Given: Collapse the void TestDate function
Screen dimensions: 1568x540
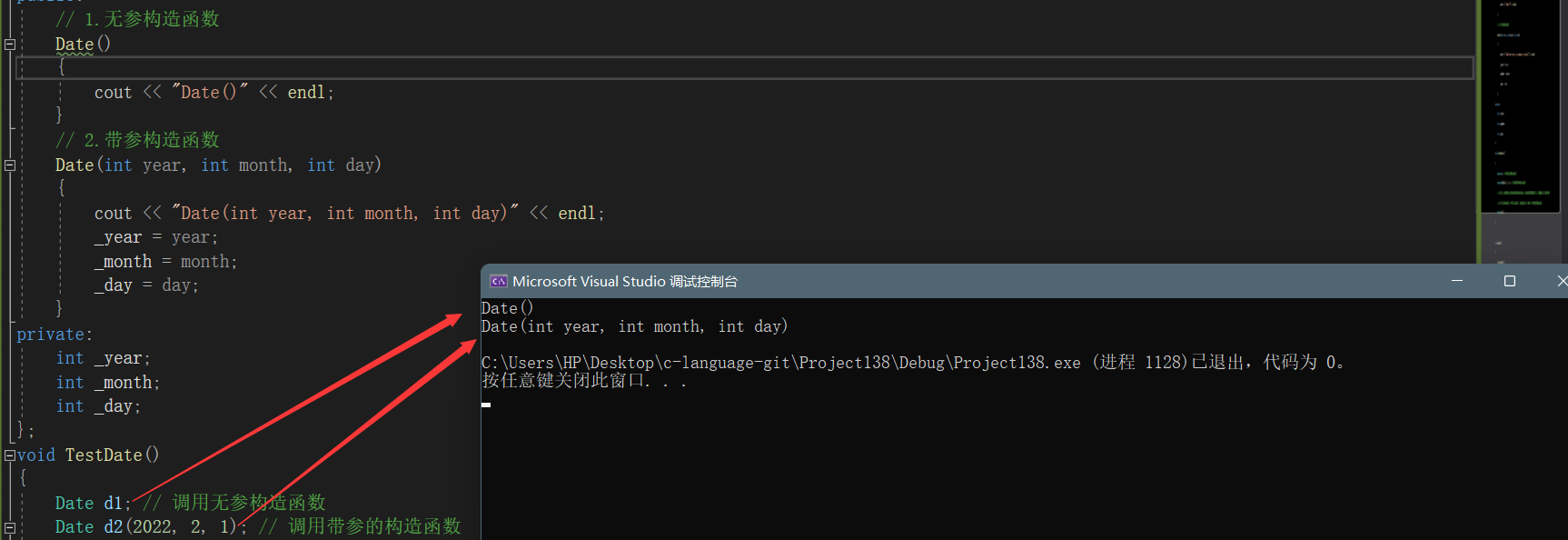Looking at the screenshot, I should coord(10,455).
